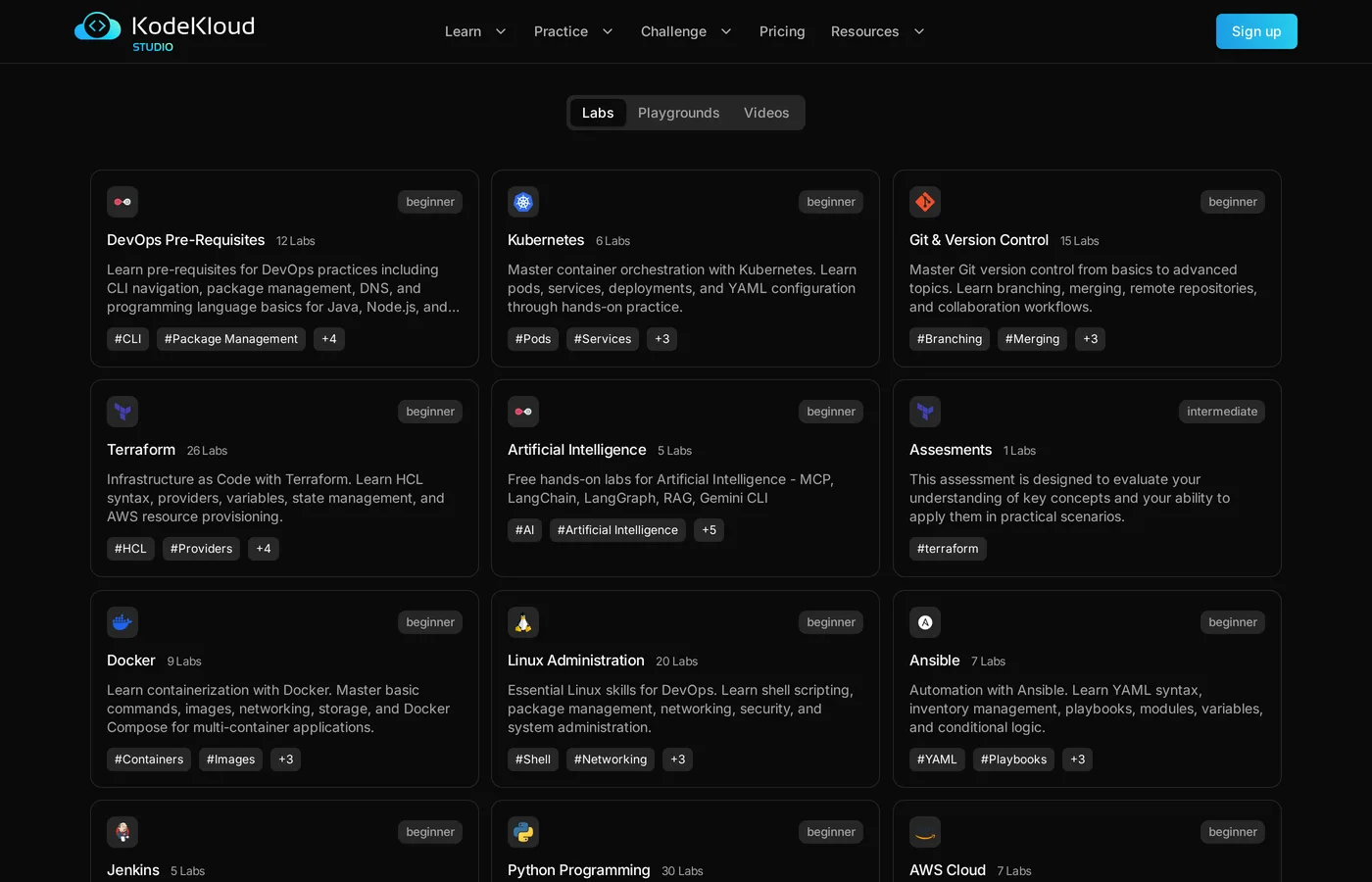This screenshot has width=1372, height=882.
Task: Click the Kubernetes wheel icon
Action: click(523, 202)
